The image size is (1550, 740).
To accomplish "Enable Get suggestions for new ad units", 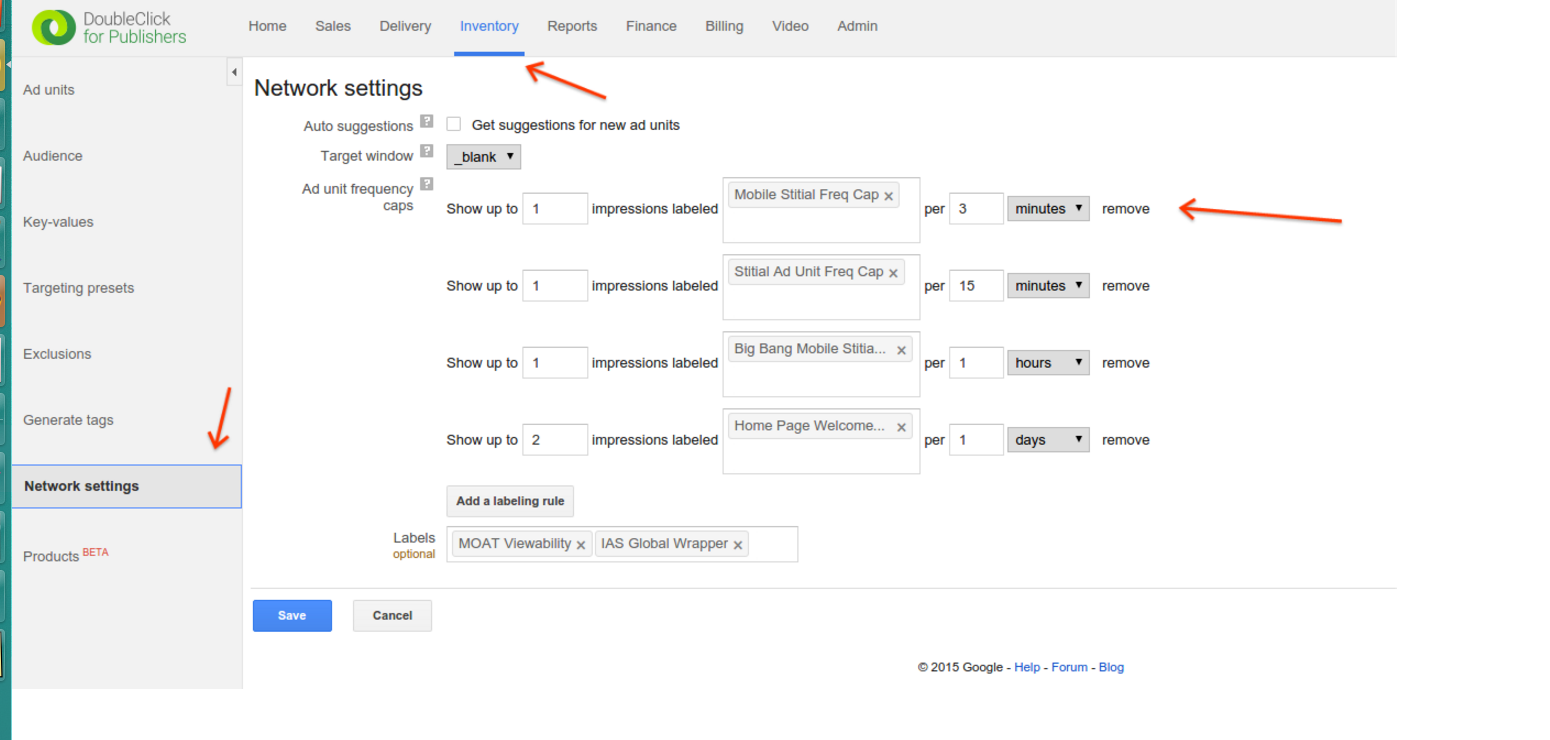I will click(454, 125).
